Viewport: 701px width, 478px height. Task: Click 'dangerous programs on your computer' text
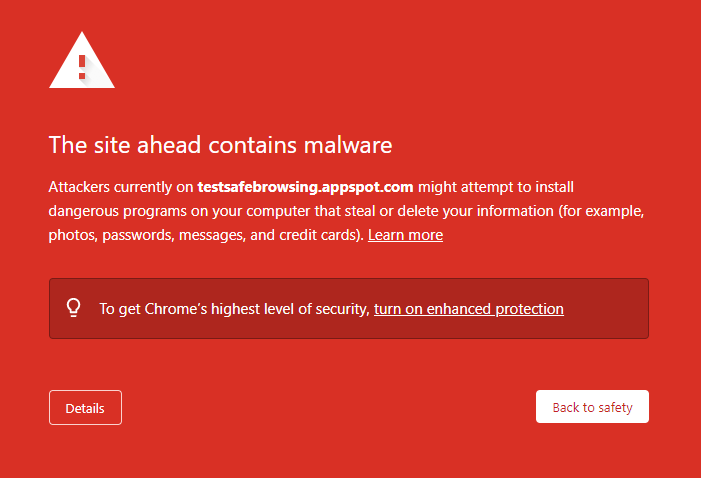point(180,211)
